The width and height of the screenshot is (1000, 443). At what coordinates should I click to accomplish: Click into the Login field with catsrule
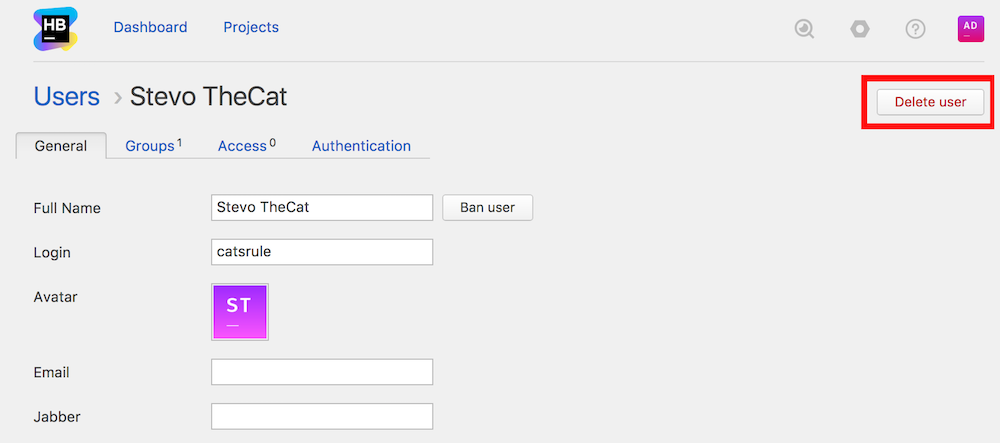tap(321, 252)
